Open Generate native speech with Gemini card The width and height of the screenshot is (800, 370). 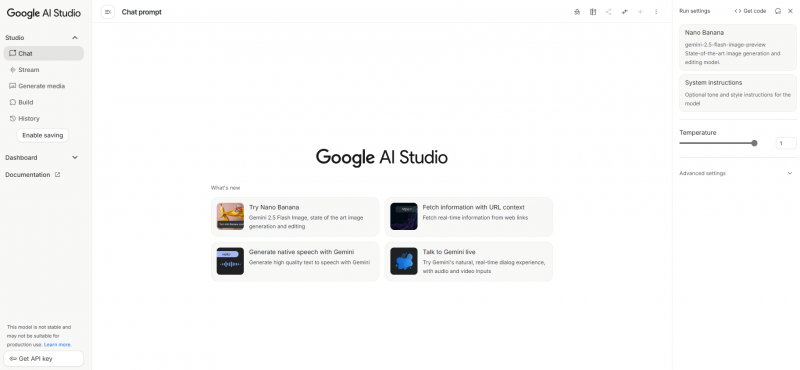(295, 261)
